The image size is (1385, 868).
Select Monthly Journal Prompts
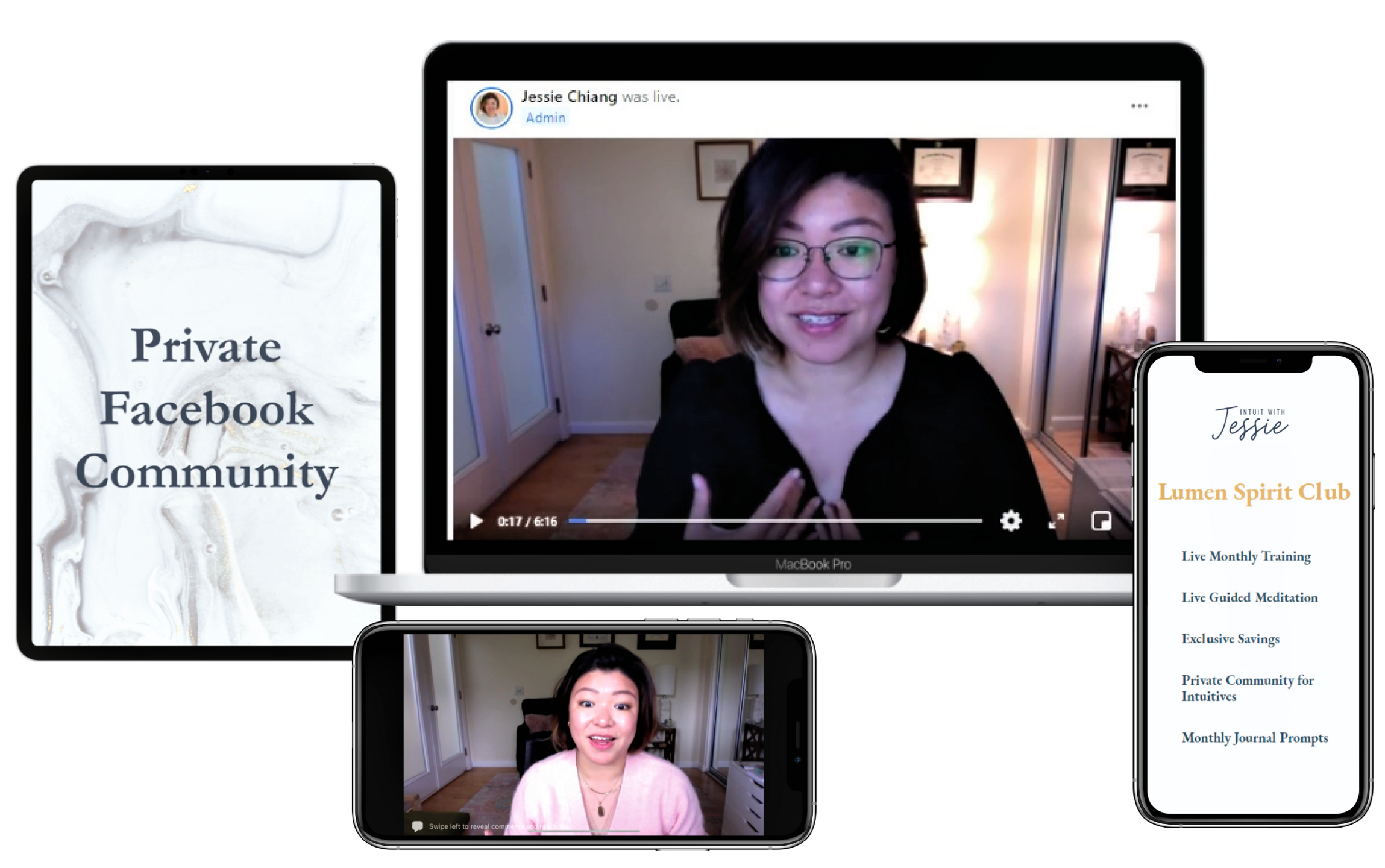tap(1254, 738)
